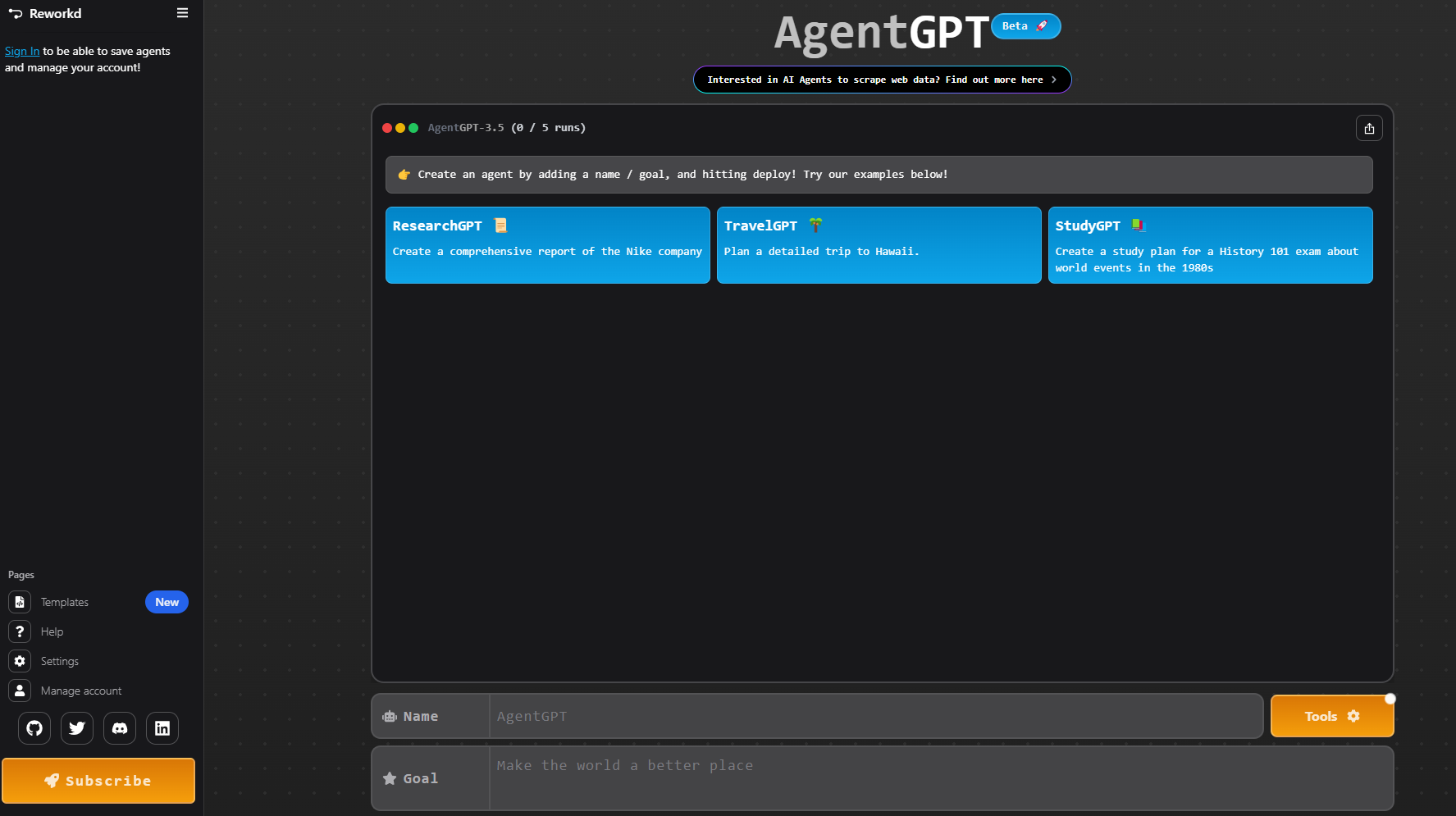Select the TravelGPT example card
Screen dimensions: 1456x816
(879, 245)
